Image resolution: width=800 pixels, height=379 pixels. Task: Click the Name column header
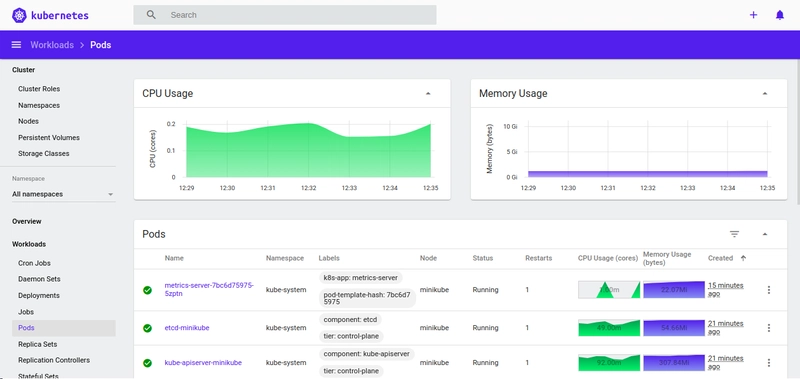click(x=174, y=258)
